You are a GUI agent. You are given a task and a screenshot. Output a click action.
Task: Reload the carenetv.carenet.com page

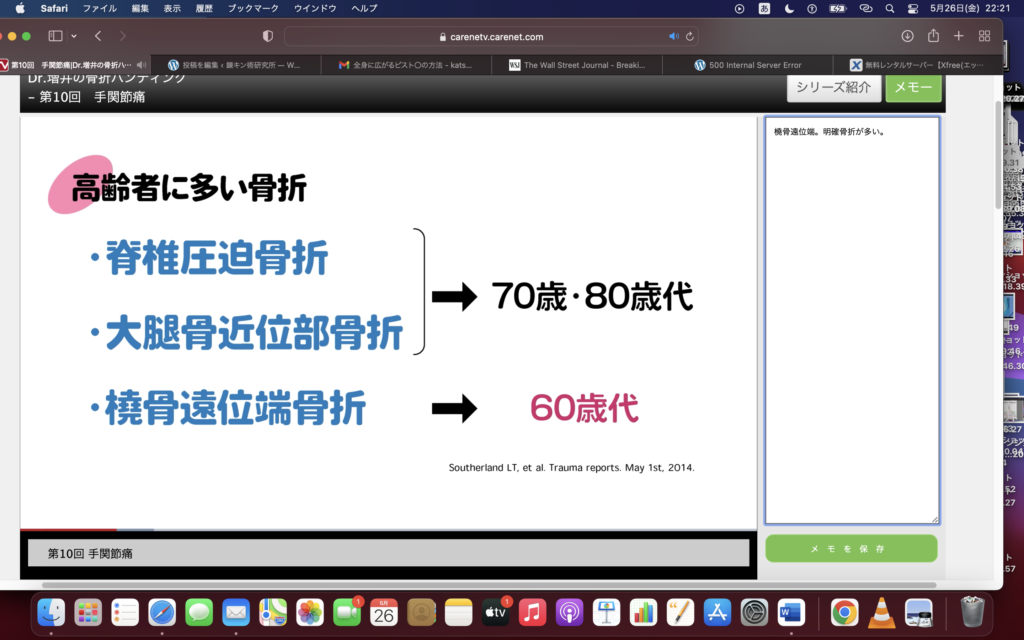tap(689, 35)
